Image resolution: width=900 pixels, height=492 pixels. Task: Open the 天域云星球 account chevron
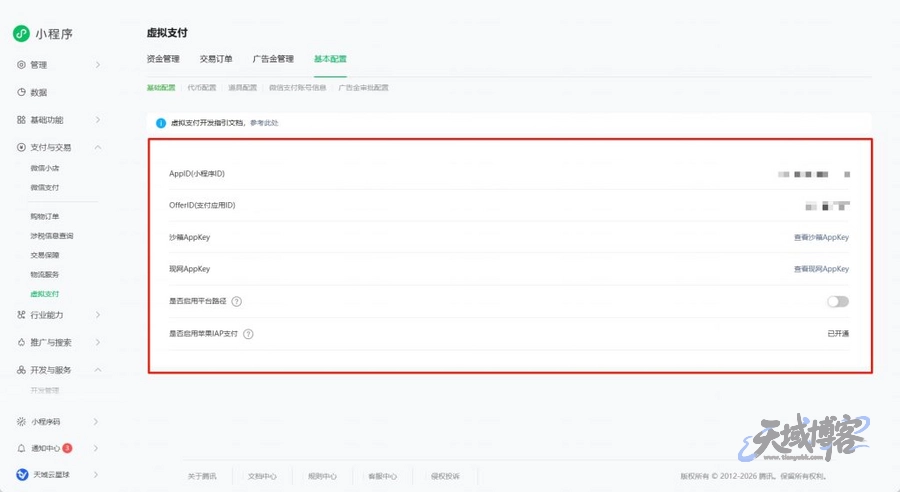coord(96,474)
